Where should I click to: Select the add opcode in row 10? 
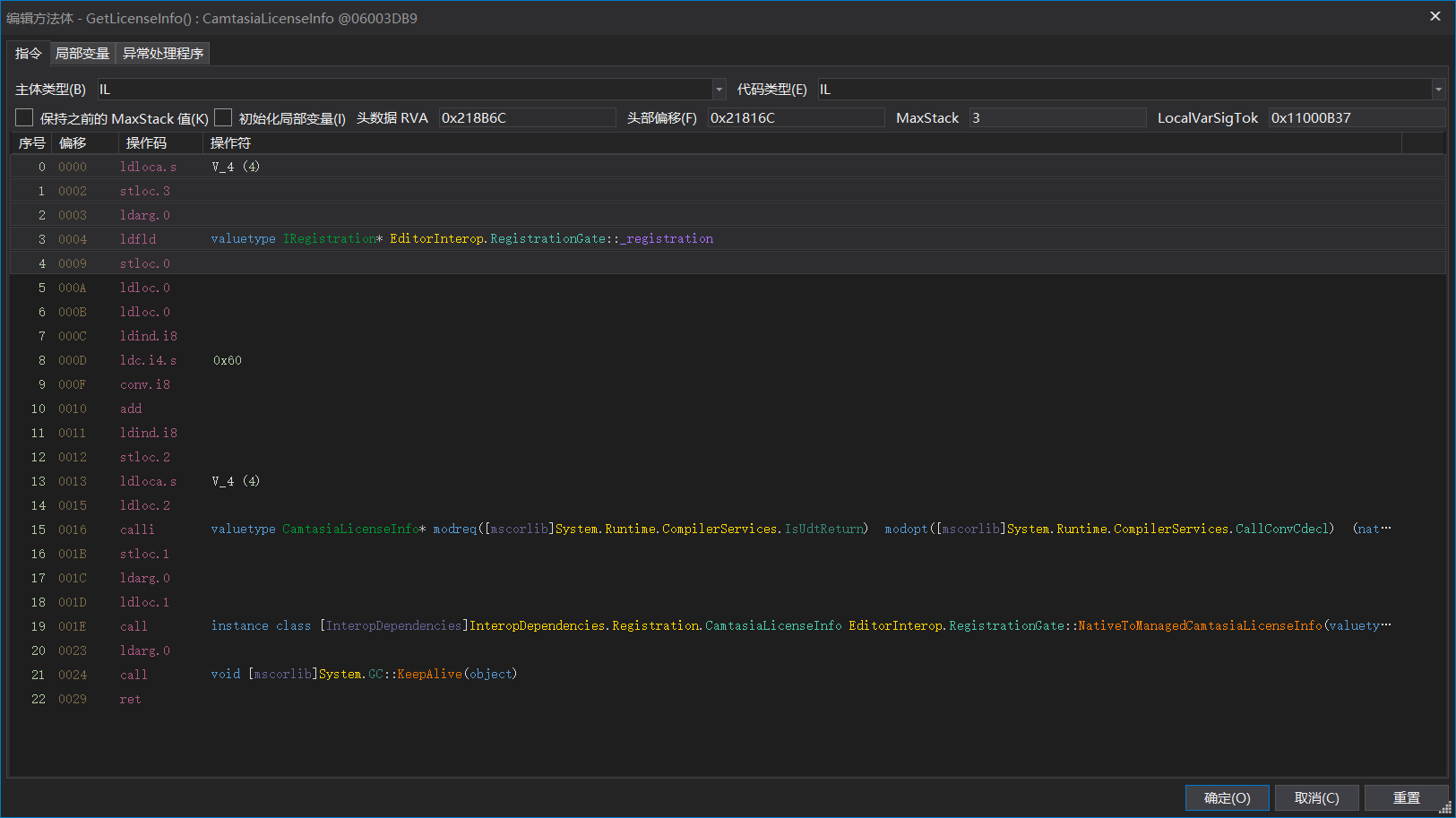[x=131, y=409]
